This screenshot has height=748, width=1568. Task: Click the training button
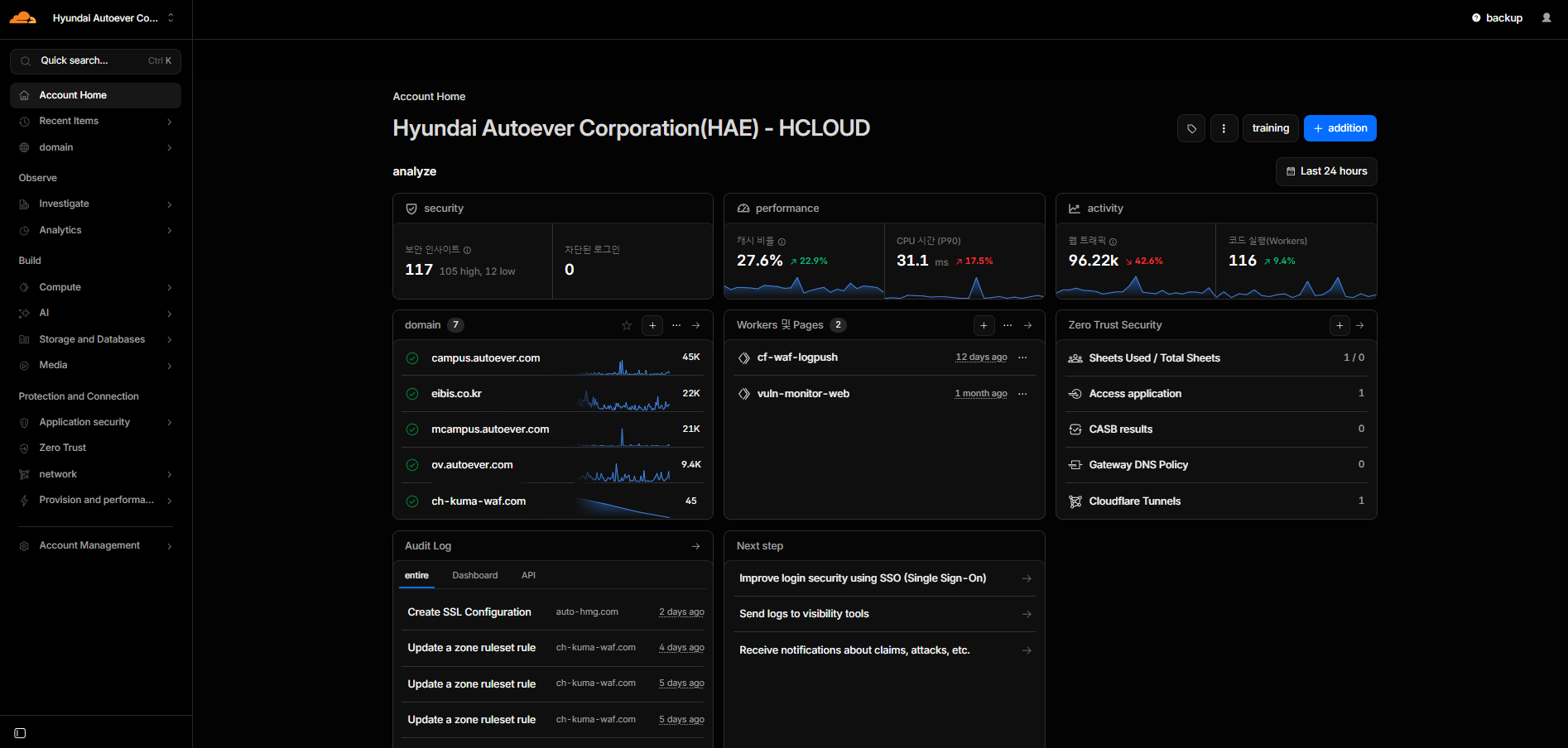point(1270,128)
